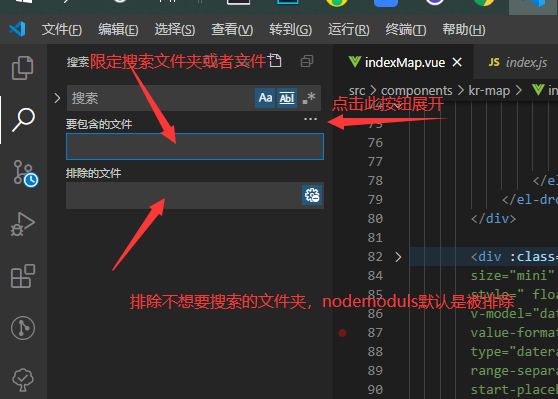Click the size="mini" code text
Viewport: 558px width, 399px height.
pos(512,275)
